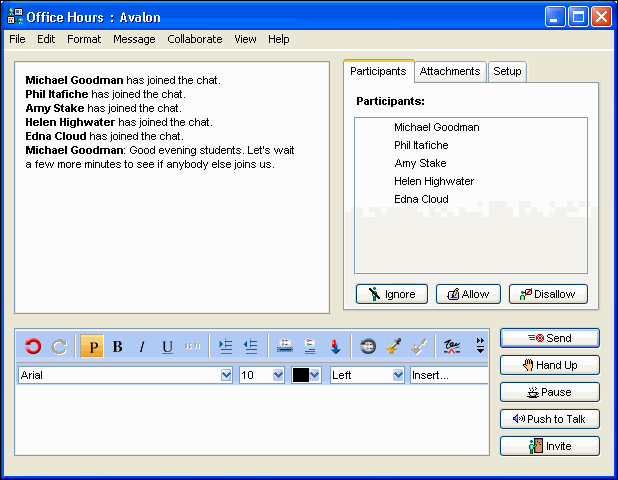Click the underline formatting icon
This screenshot has width=618, height=480.
coord(167,347)
